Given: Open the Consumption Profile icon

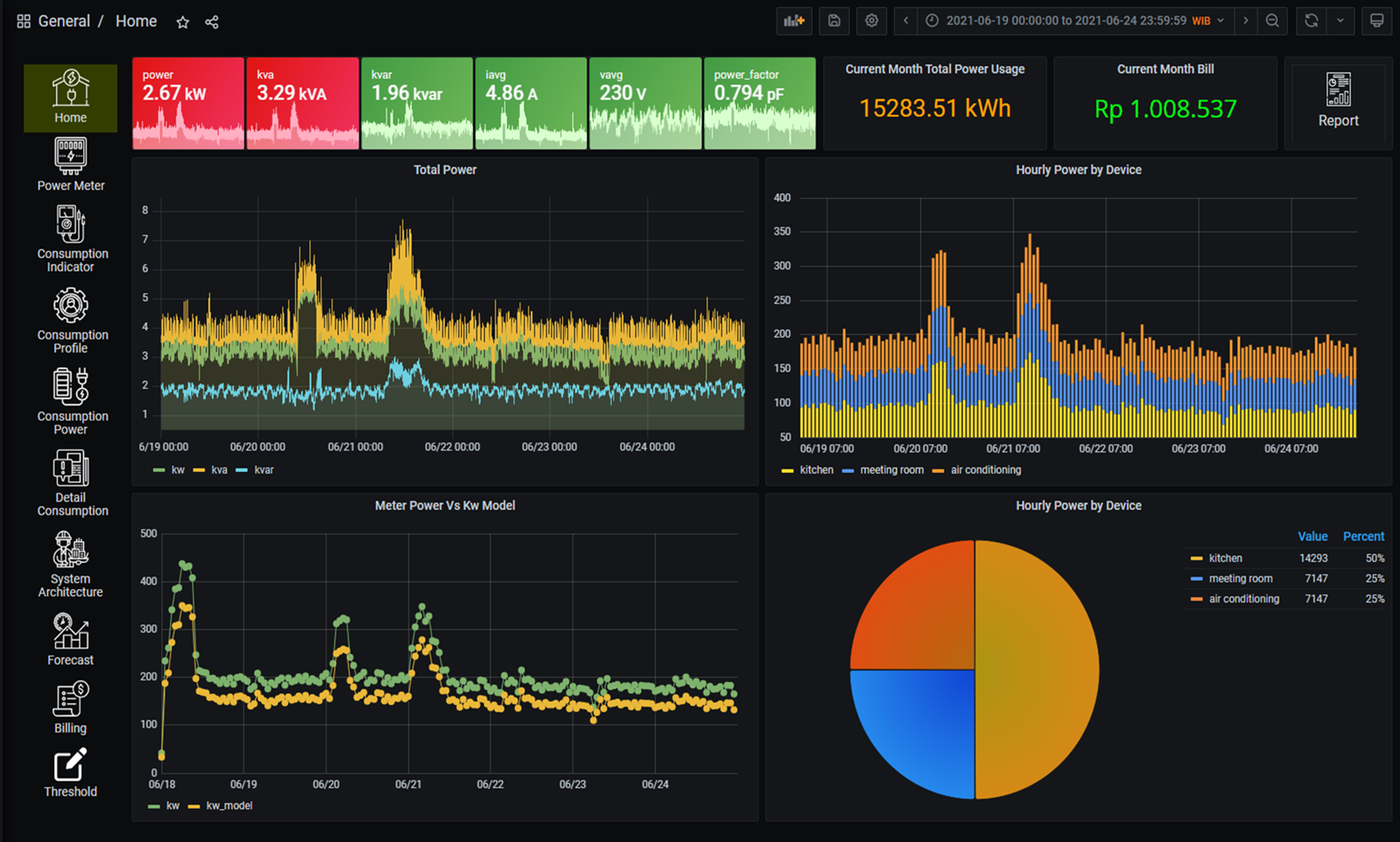Looking at the screenshot, I should [x=70, y=305].
